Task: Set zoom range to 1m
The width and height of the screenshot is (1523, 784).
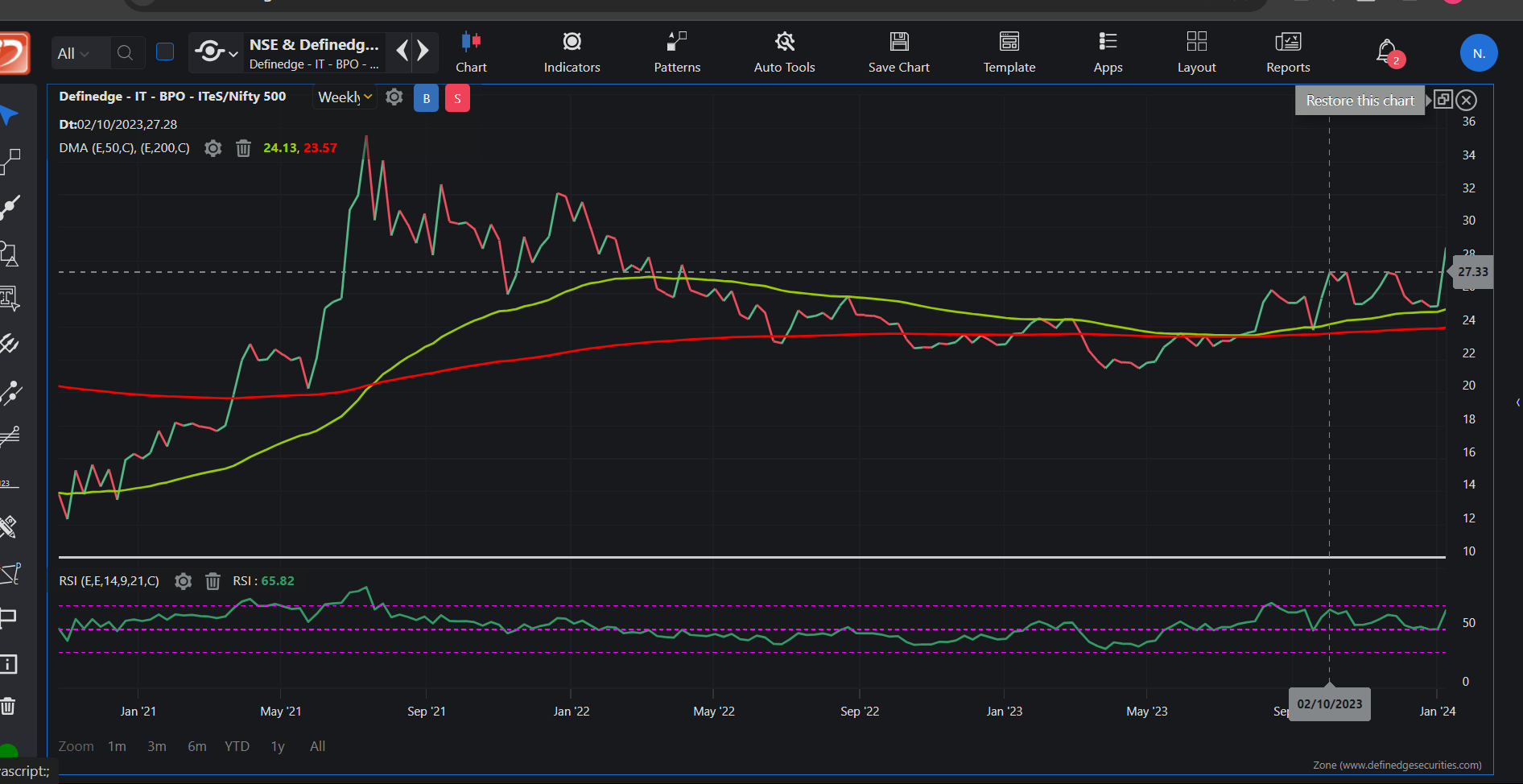Action: (117, 746)
